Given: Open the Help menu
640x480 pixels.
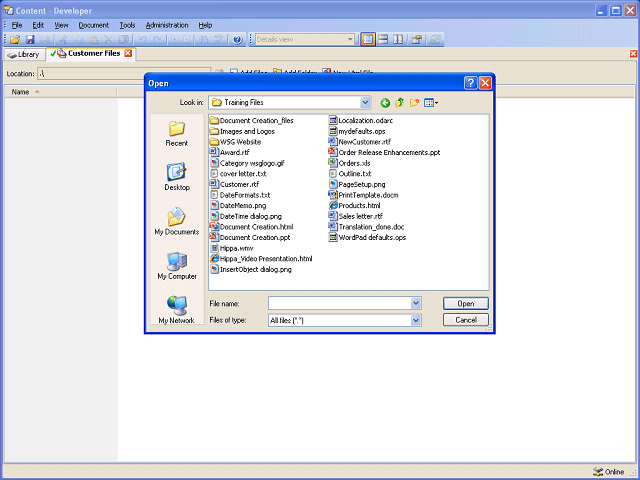Looking at the screenshot, I should pos(205,25).
